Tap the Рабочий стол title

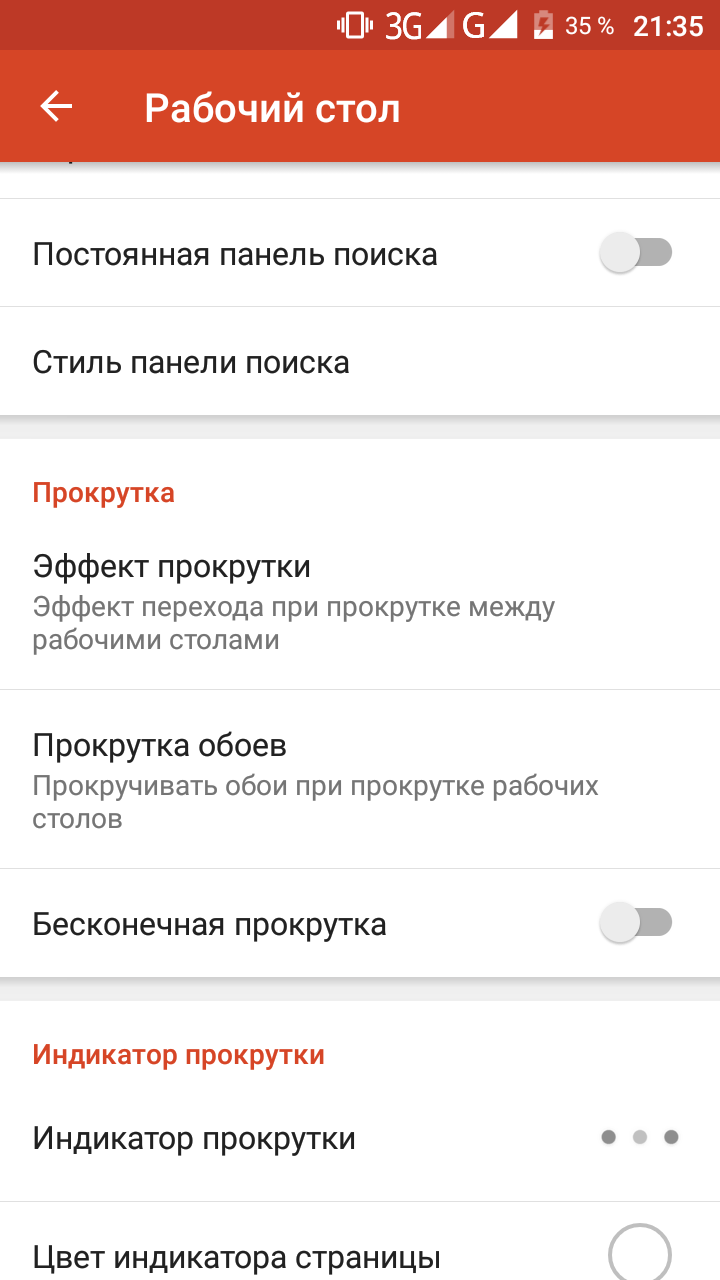(x=272, y=108)
